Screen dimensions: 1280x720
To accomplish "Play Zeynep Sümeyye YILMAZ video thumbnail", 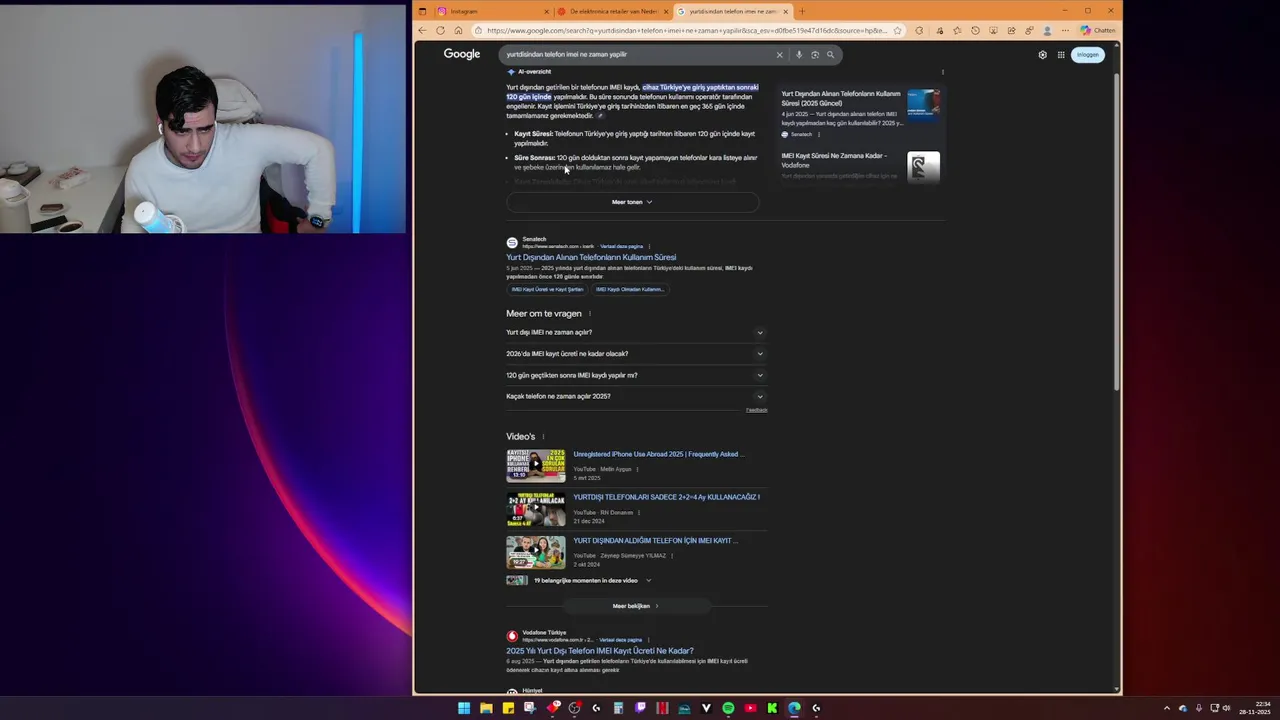I will coord(535,552).
